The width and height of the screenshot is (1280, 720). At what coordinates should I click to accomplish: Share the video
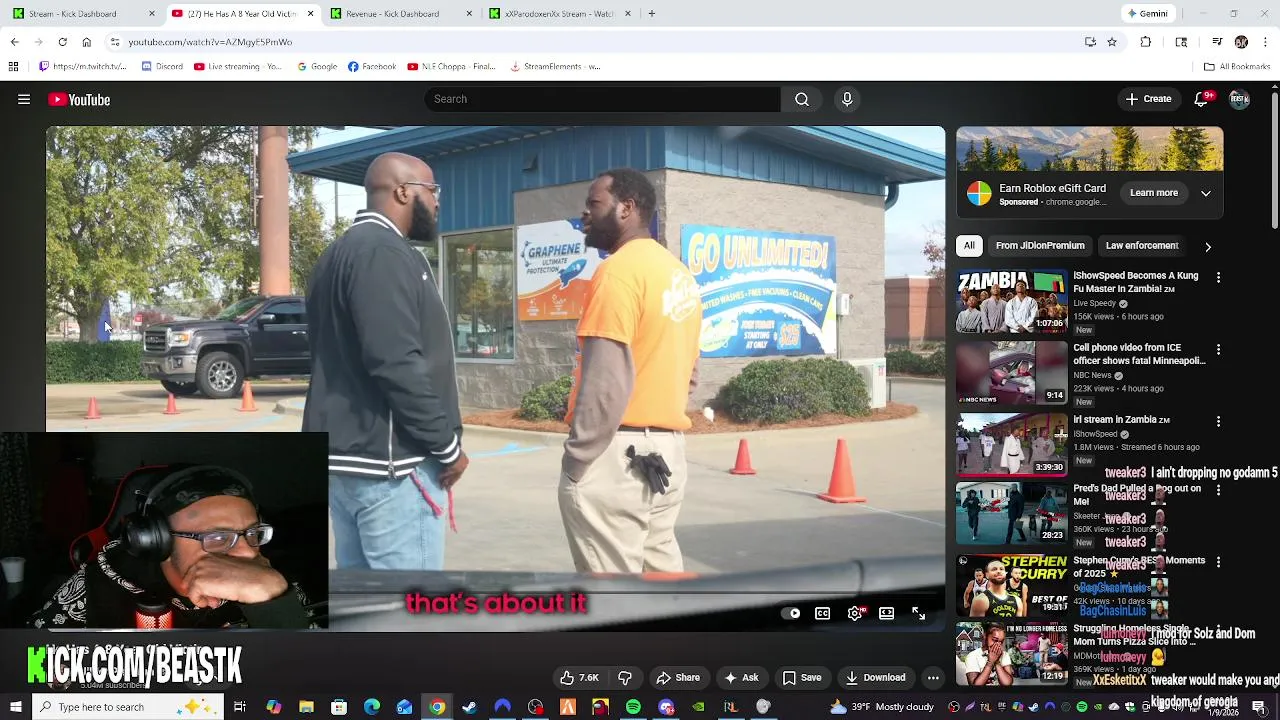[678, 677]
